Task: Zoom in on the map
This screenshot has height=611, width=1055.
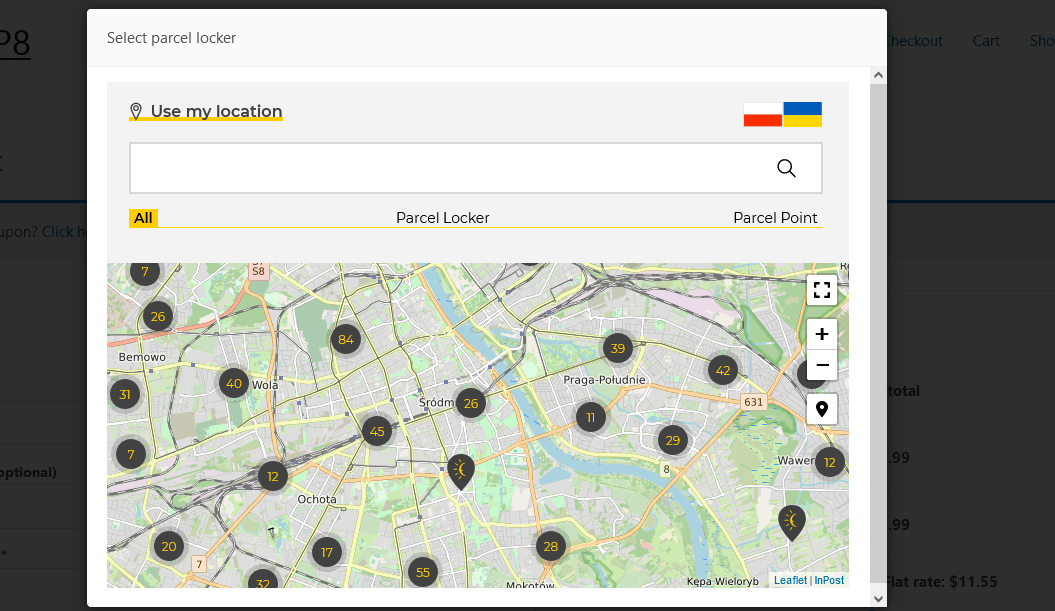Action: pyautogui.click(x=822, y=334)
